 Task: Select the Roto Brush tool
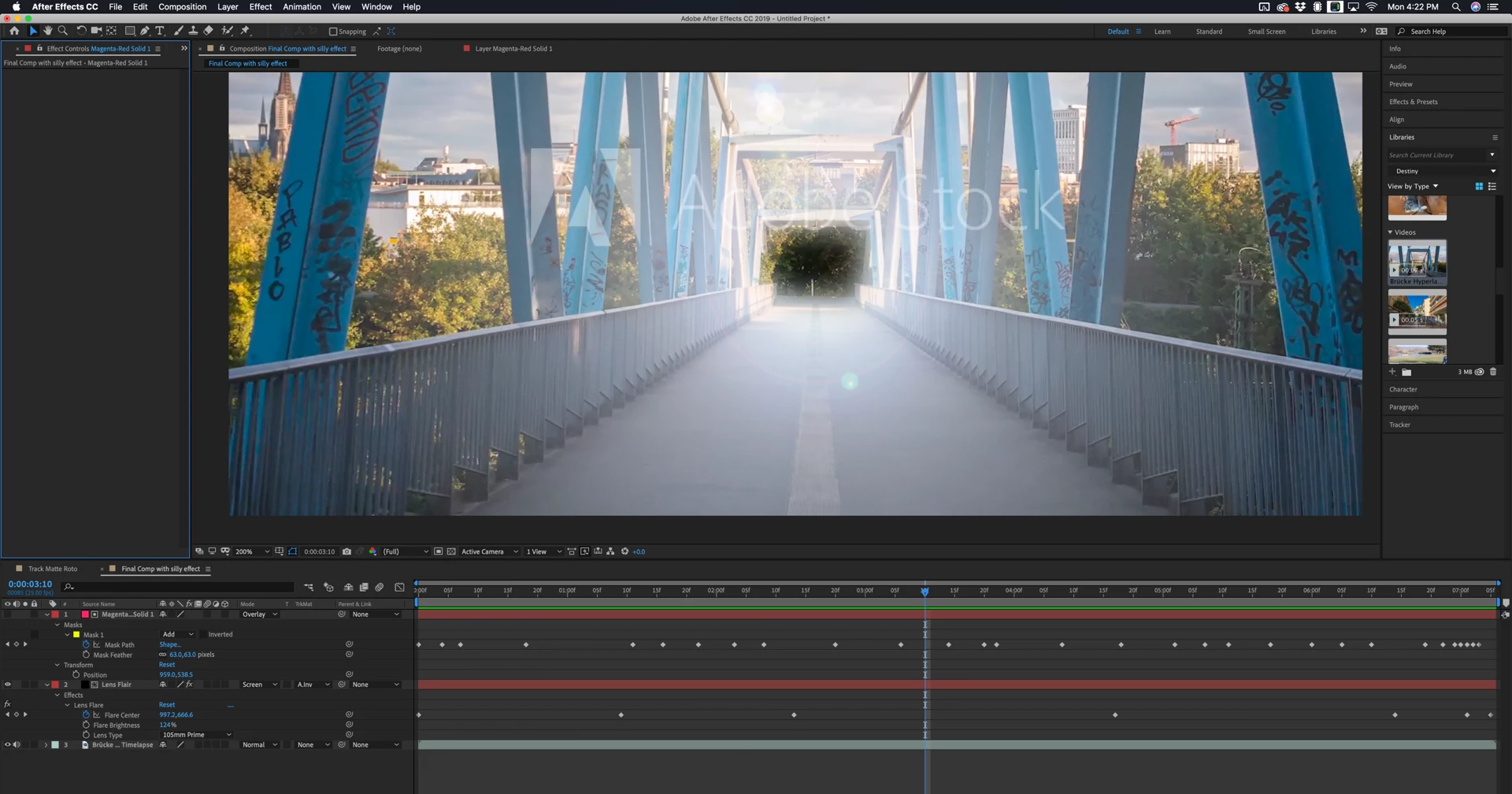click(x=228, y=31)
